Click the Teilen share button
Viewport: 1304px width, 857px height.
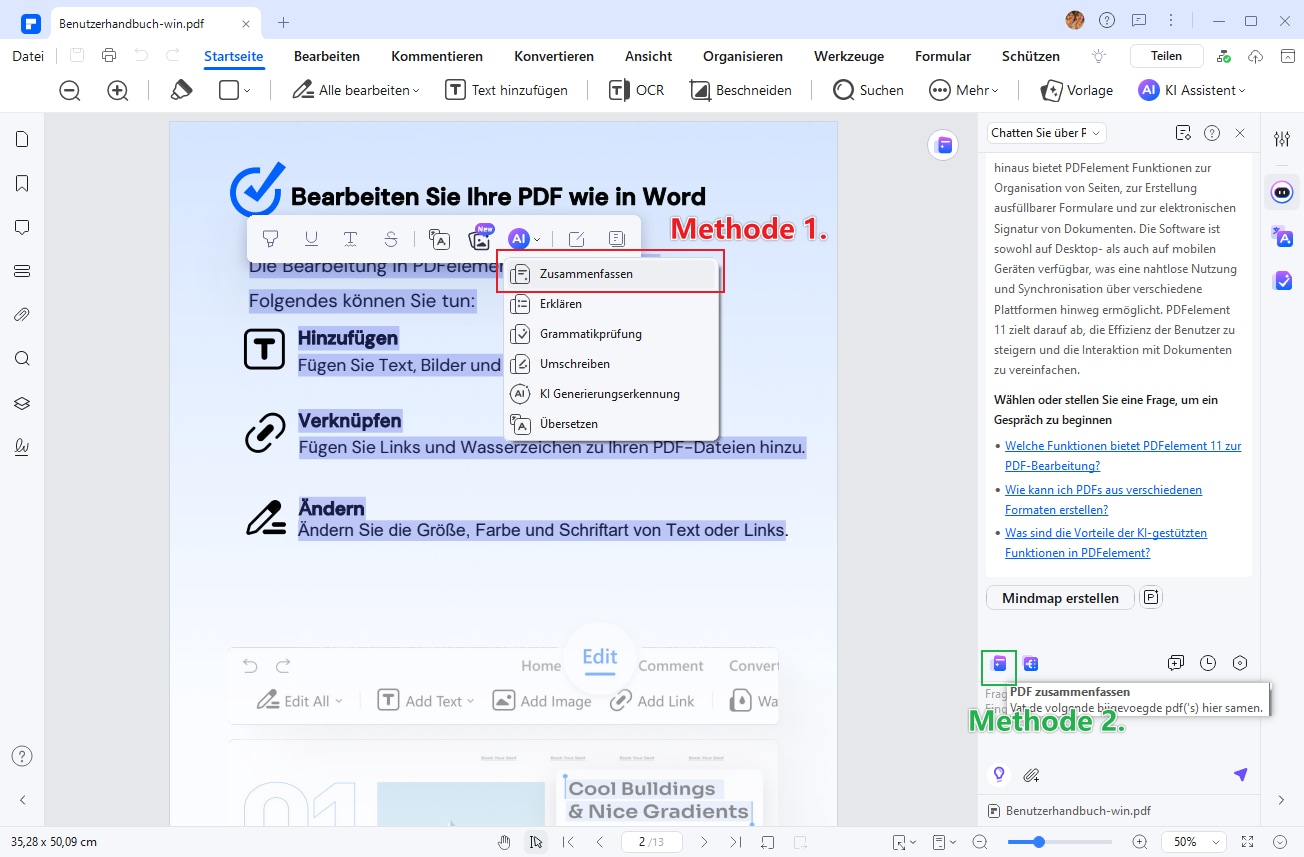[1166, 56]
